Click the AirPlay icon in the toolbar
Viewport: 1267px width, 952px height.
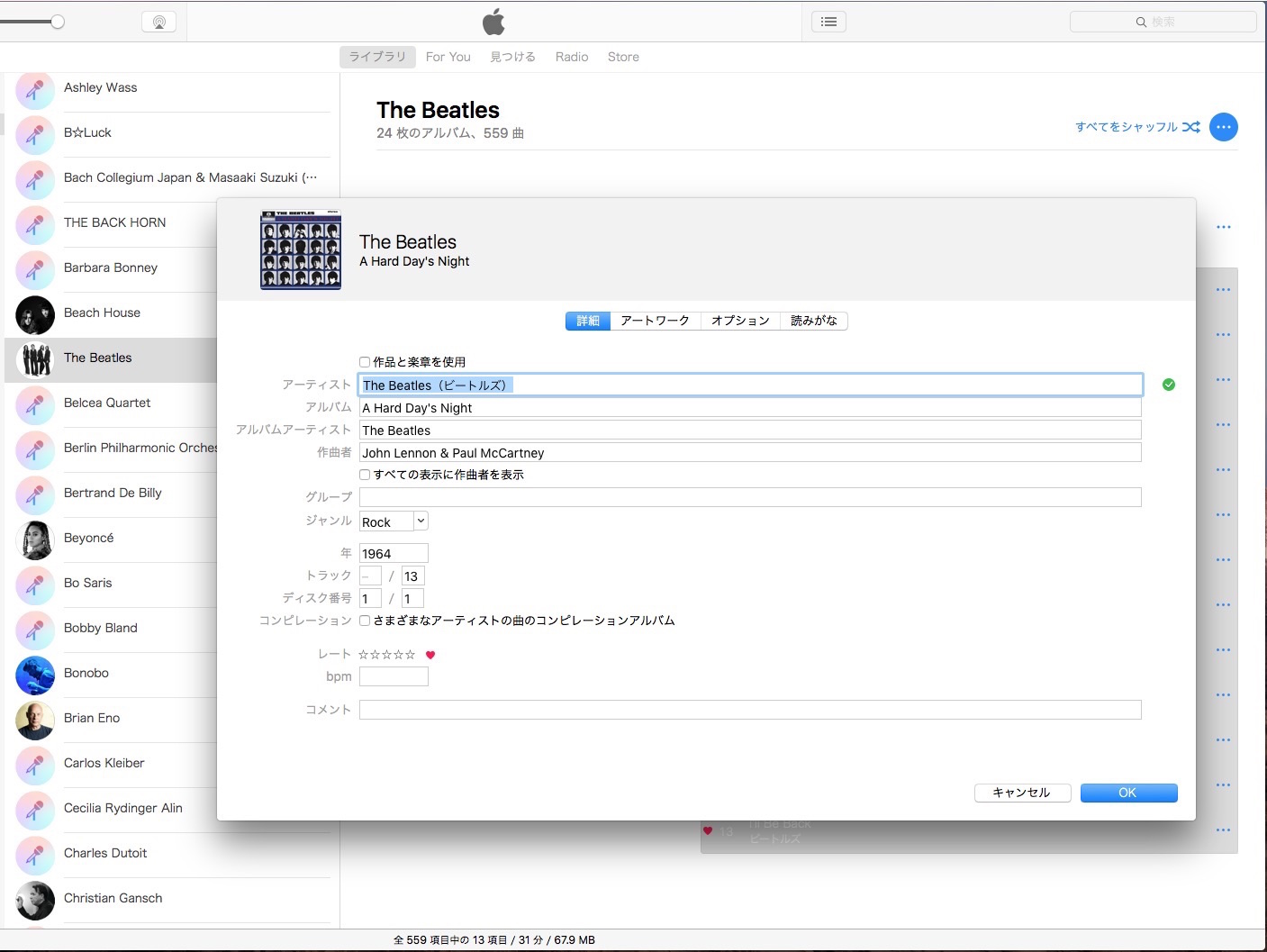(x=158, y=23)
